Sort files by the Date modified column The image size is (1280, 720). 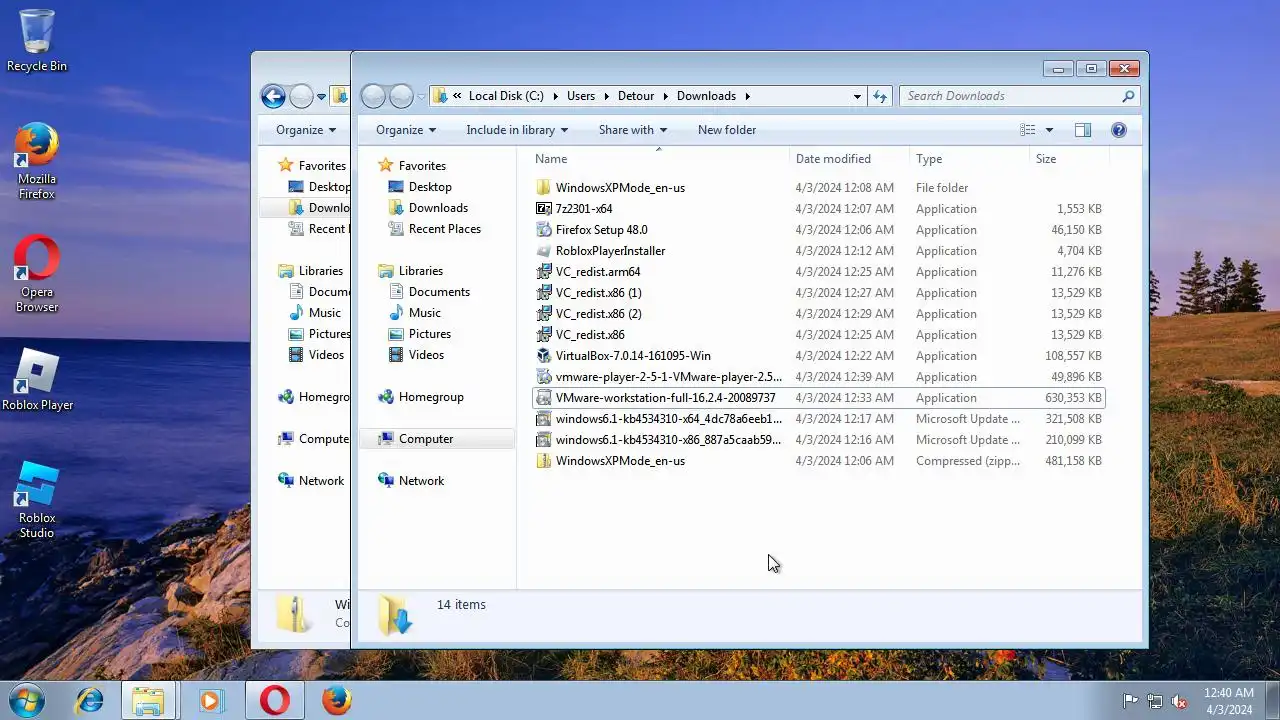coord(850,159)
